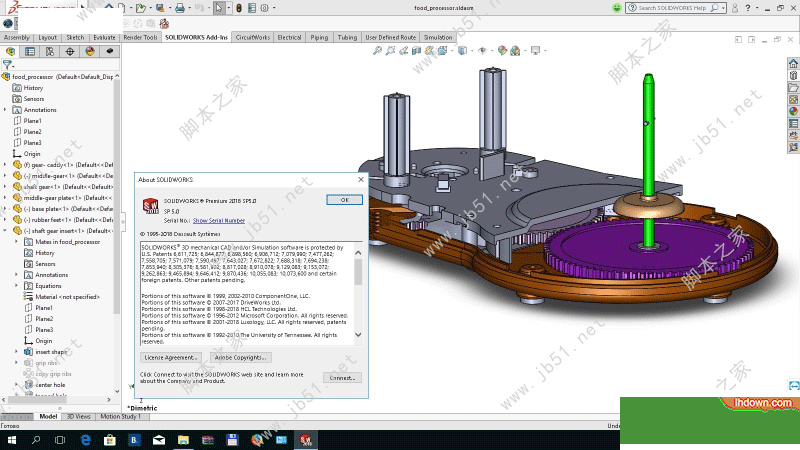Switch to the Piping tab
Screen dimensions: 800x450
coord(319,37)
